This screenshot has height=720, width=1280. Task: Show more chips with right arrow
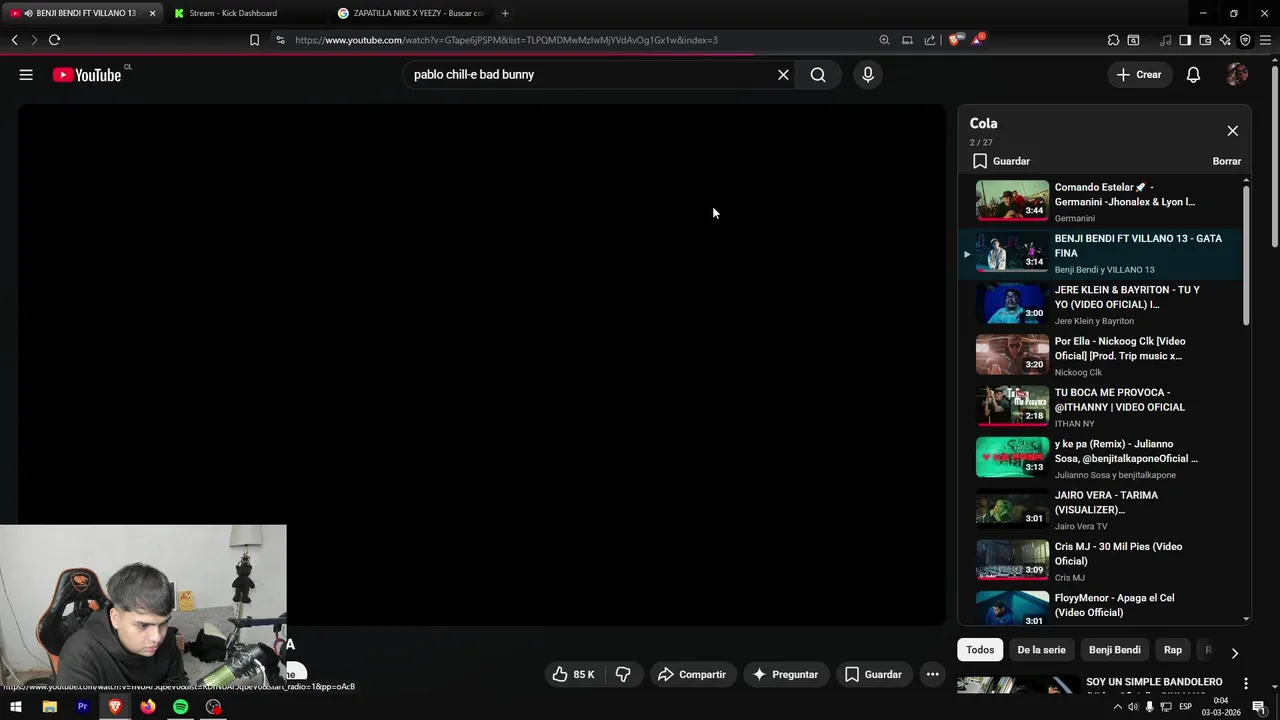click(1235, 653)
